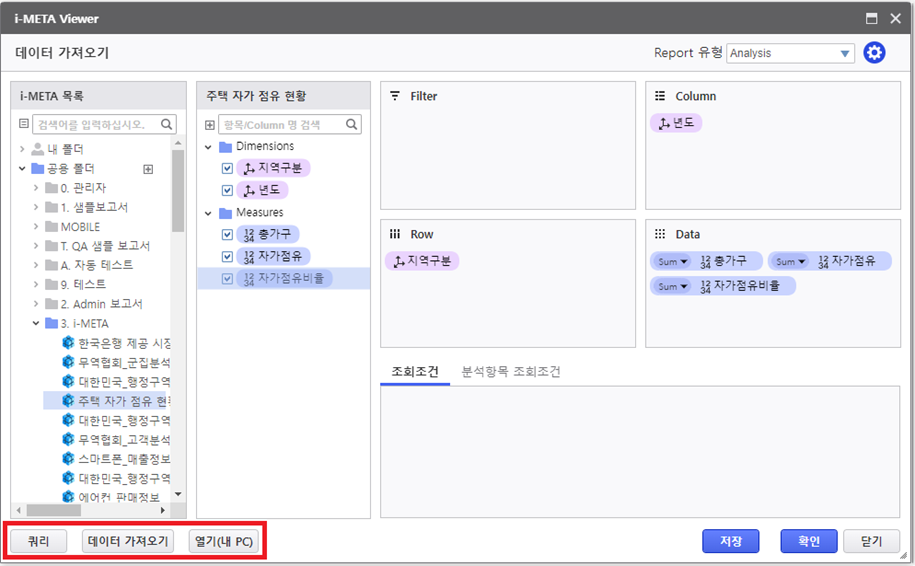This screenshot has width=915, height=566.
Task: Uncheck the 자가점유 measure checkbox
Action: click(x=227, y=257)
